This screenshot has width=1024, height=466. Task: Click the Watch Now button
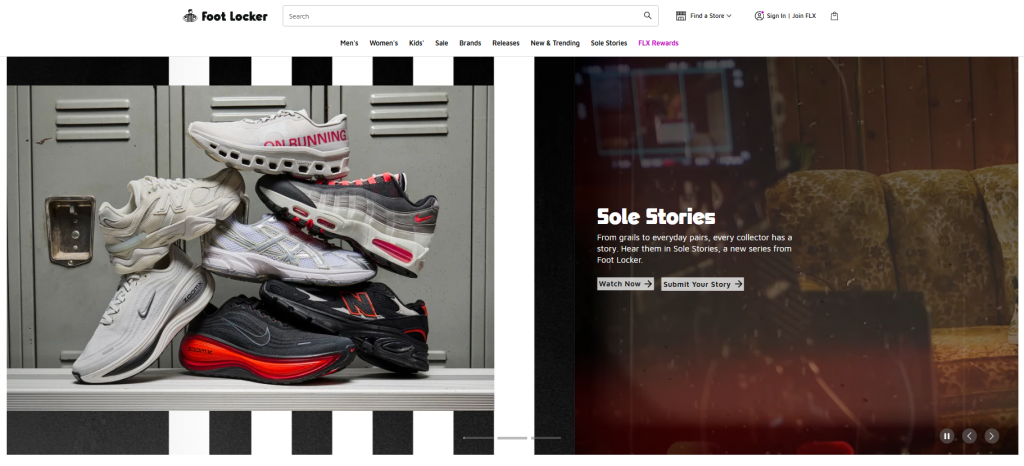(625, 284)
